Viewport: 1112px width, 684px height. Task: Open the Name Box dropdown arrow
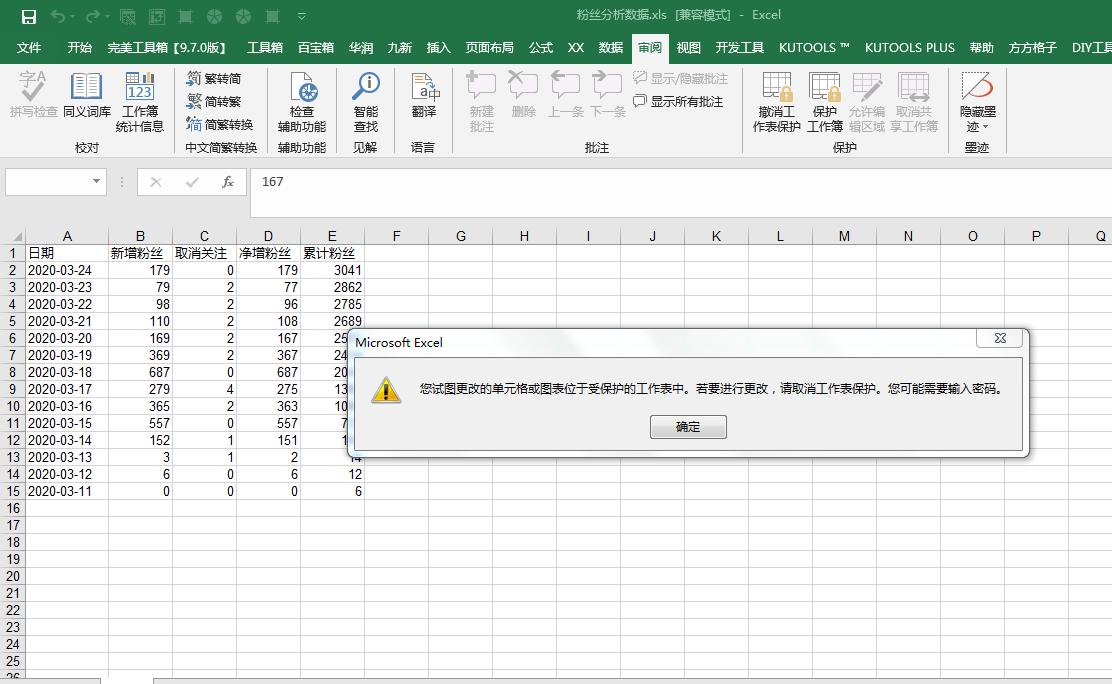pos(97,182)
